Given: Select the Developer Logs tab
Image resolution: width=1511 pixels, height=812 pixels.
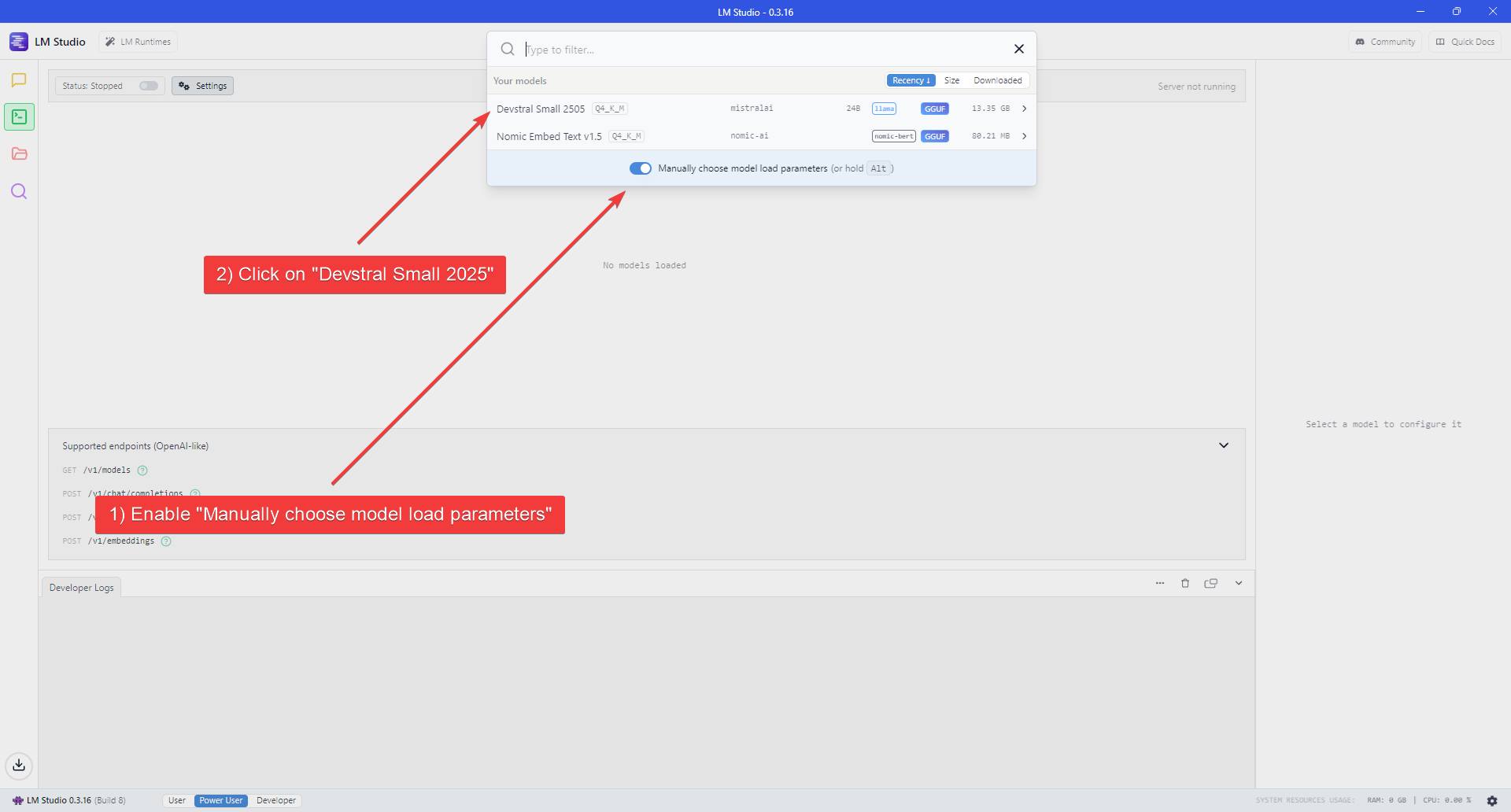Looking at the screenshot, I should pos(81,588).
